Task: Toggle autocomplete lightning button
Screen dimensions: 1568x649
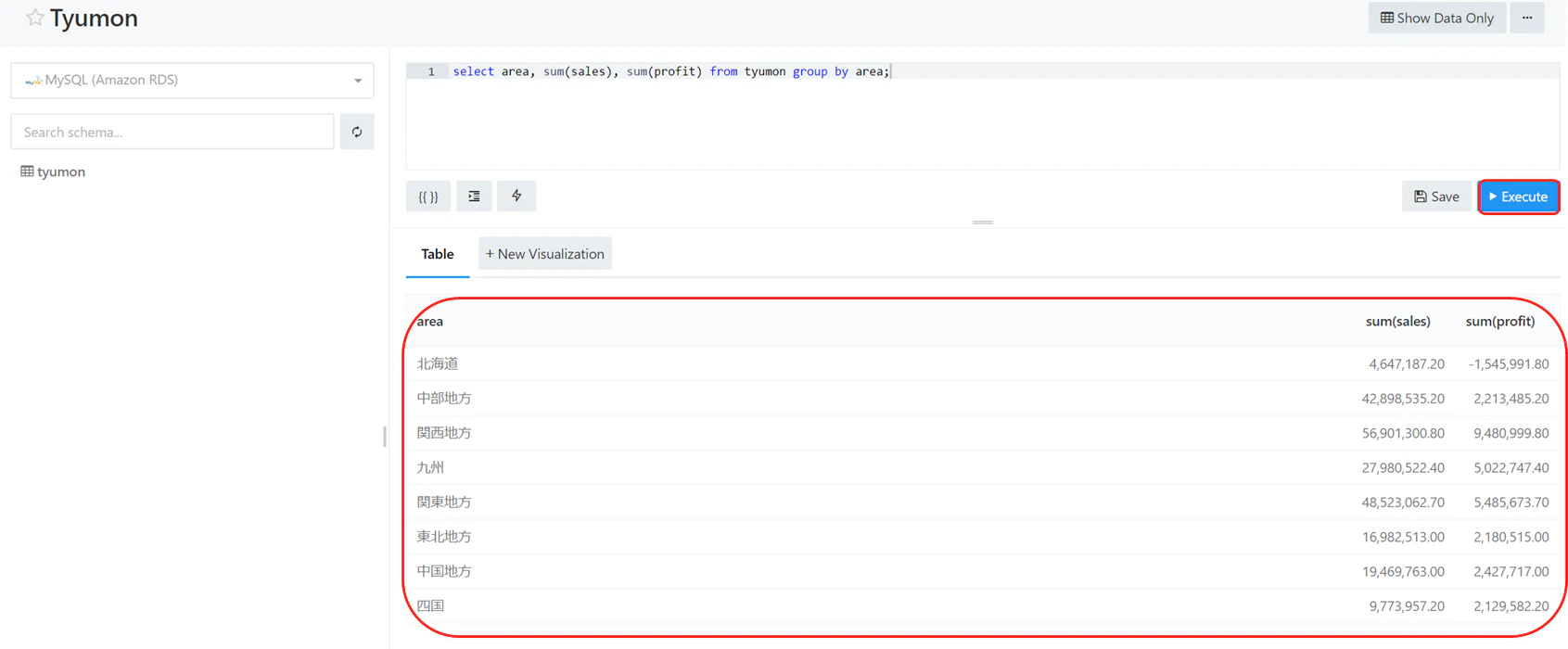Action: pos(516,197)
